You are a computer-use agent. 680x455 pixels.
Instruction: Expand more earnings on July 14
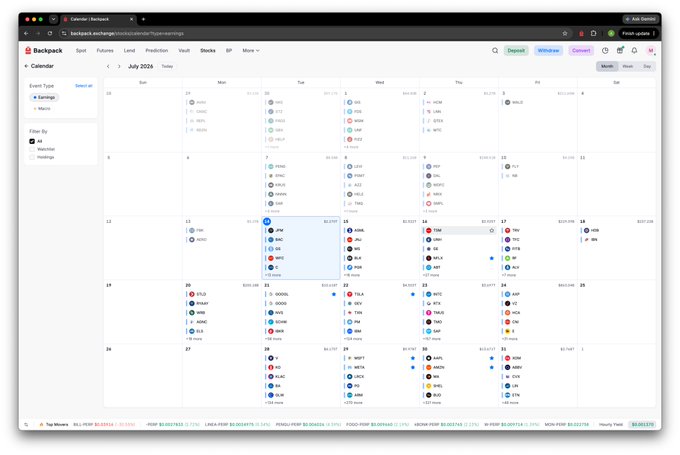pyautogui.click(x=273, y=275)
